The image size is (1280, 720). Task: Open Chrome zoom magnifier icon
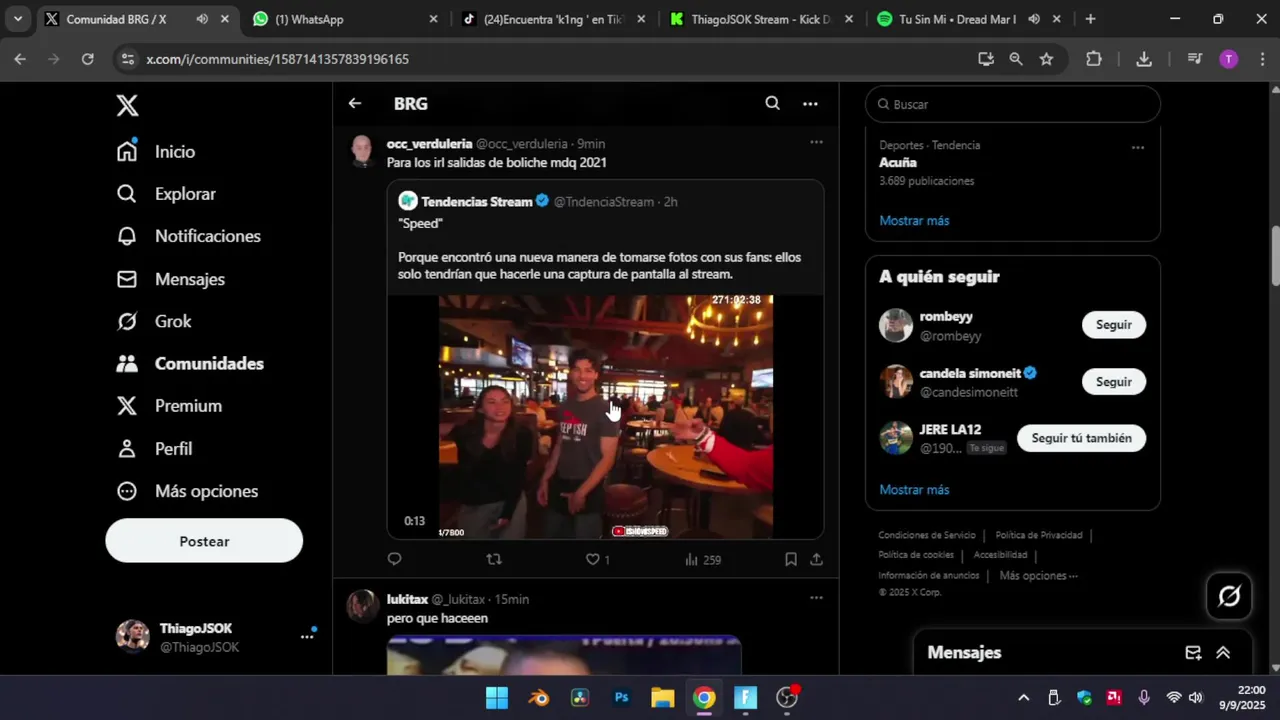tap(1016, 59)
